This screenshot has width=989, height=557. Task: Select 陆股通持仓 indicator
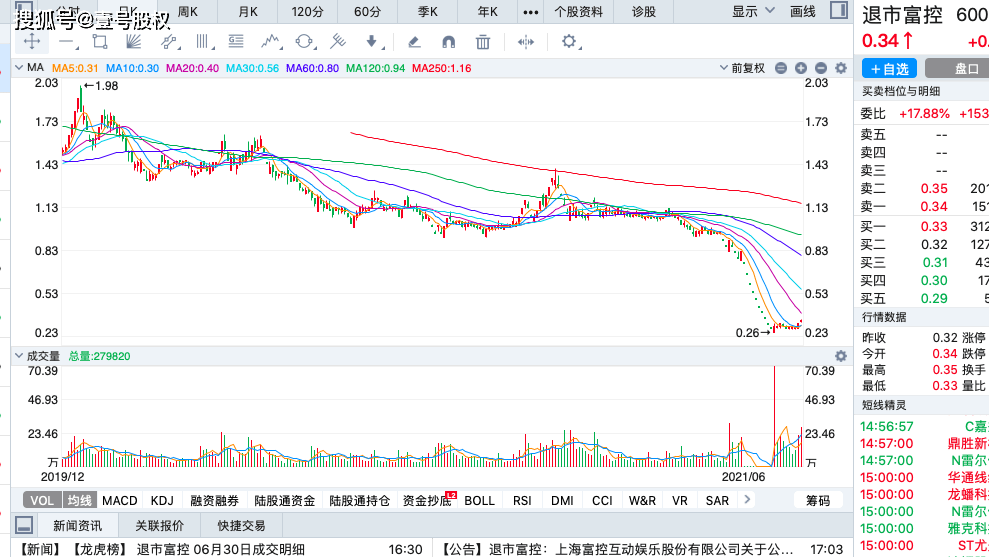(x=360, y=500)
